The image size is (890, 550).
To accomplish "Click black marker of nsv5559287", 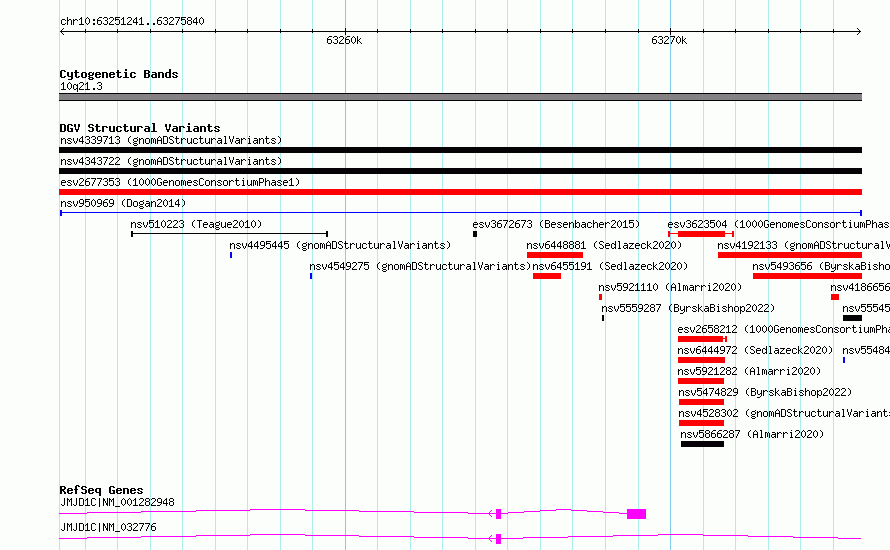I will pyautogui.click(x=603, y=318).
